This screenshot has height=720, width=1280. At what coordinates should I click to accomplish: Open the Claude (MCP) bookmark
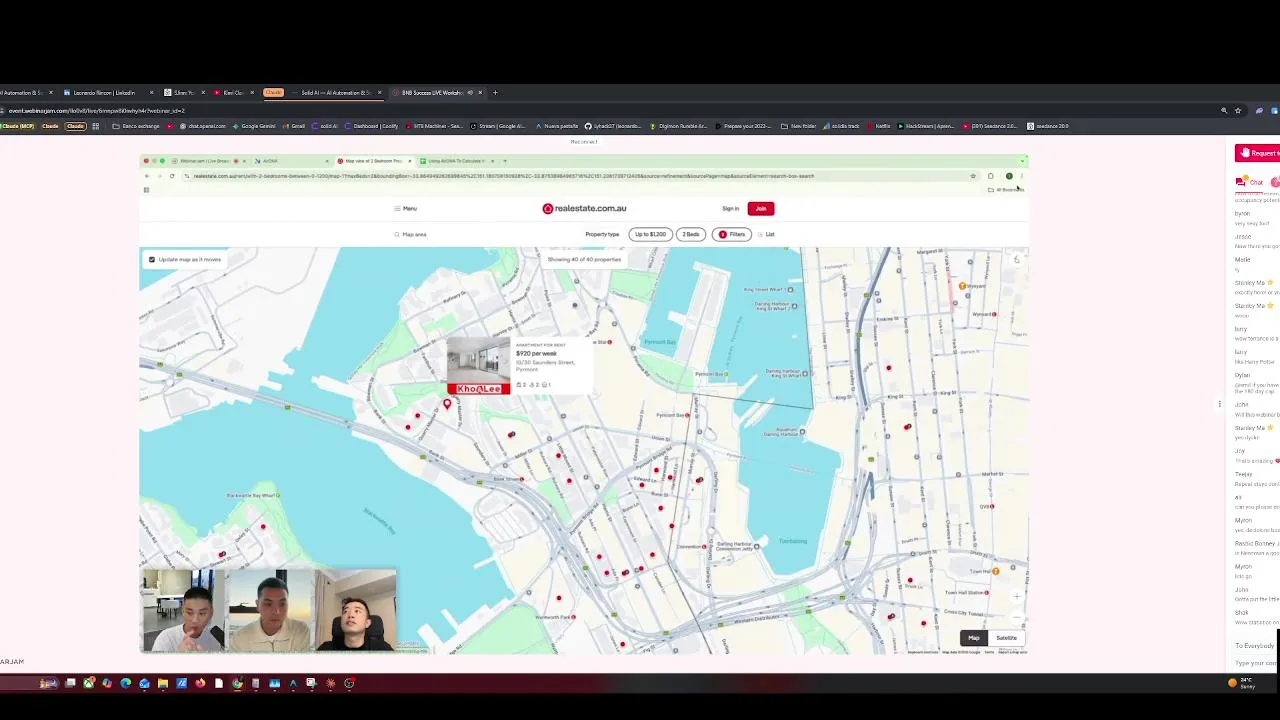click(x=16, y=126)
